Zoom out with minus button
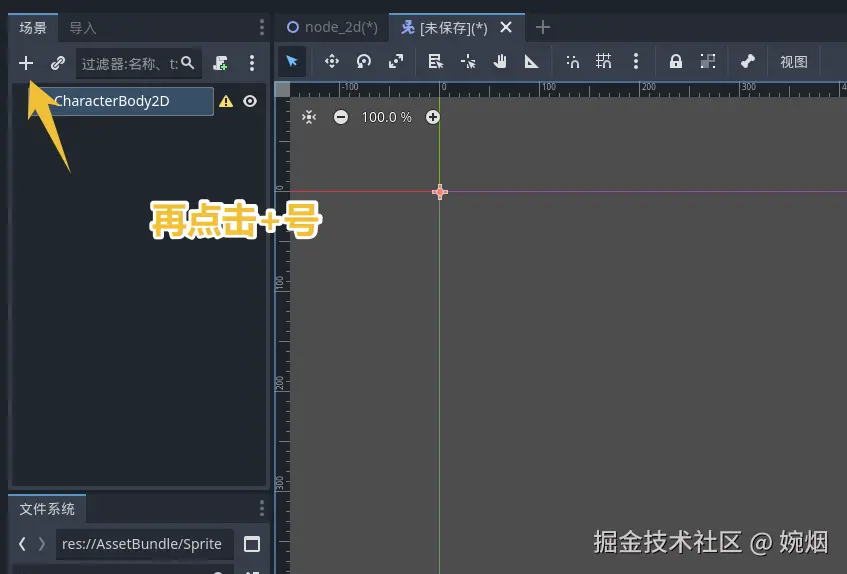847x574 pixels. [x=341, y=117]
